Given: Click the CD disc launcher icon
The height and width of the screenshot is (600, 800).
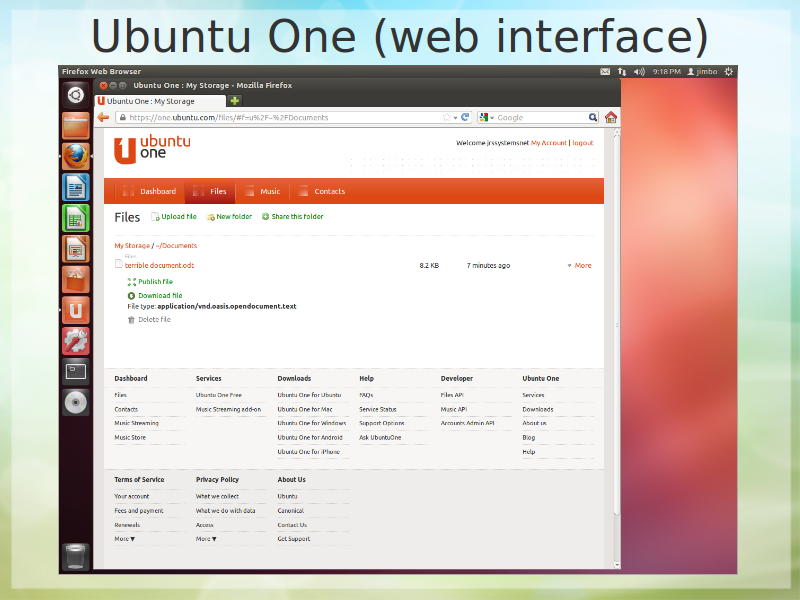Looking at the screenshot, I should (76, 403).
